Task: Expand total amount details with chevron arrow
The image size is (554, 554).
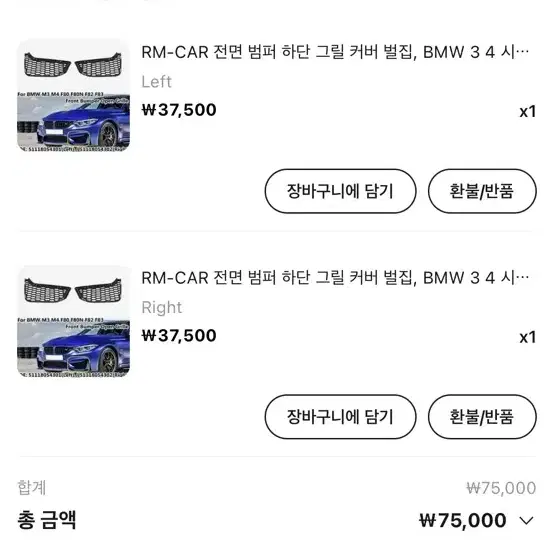Action: pos(526,520)
